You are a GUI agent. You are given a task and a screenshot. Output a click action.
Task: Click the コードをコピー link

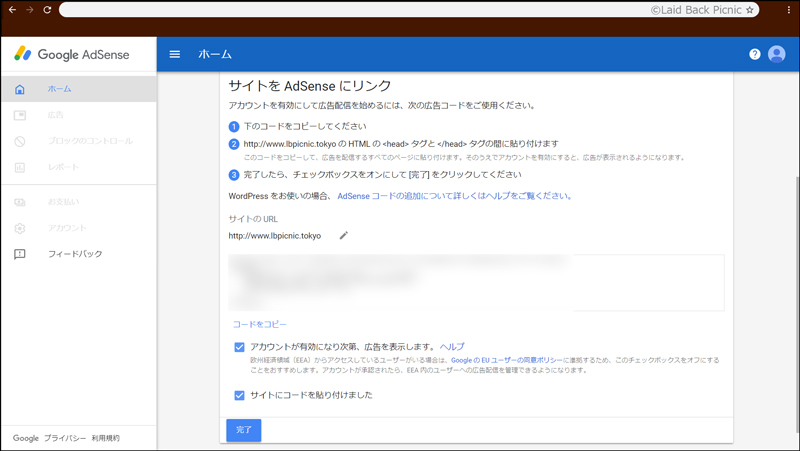260,324
